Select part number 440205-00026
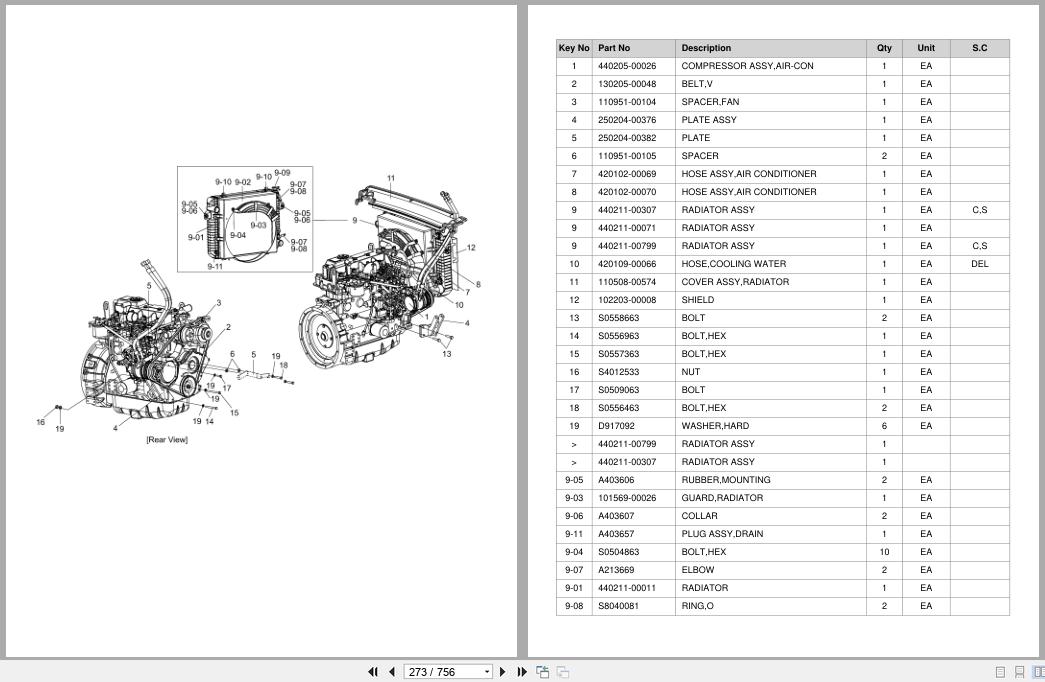 627,66
